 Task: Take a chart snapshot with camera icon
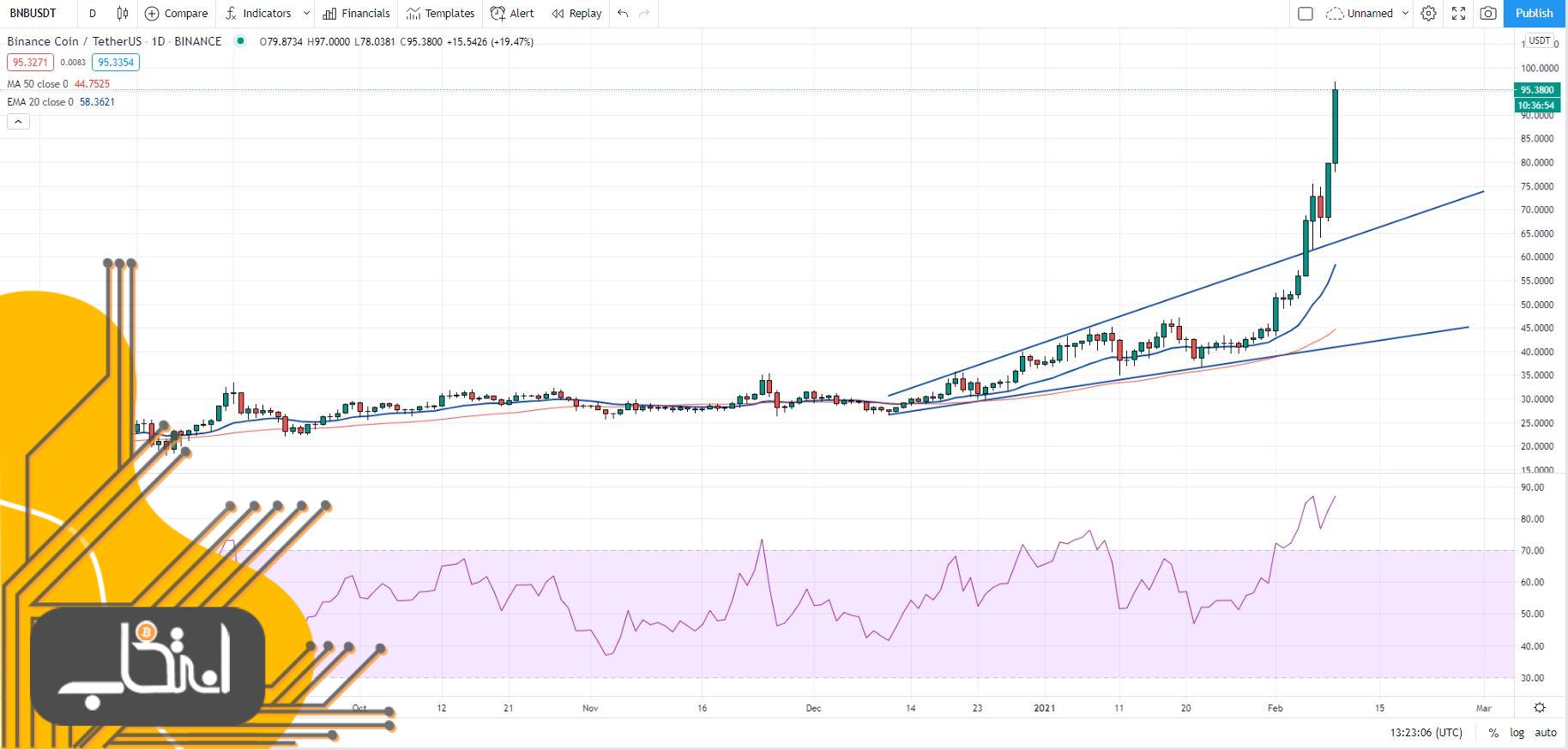1488,13
